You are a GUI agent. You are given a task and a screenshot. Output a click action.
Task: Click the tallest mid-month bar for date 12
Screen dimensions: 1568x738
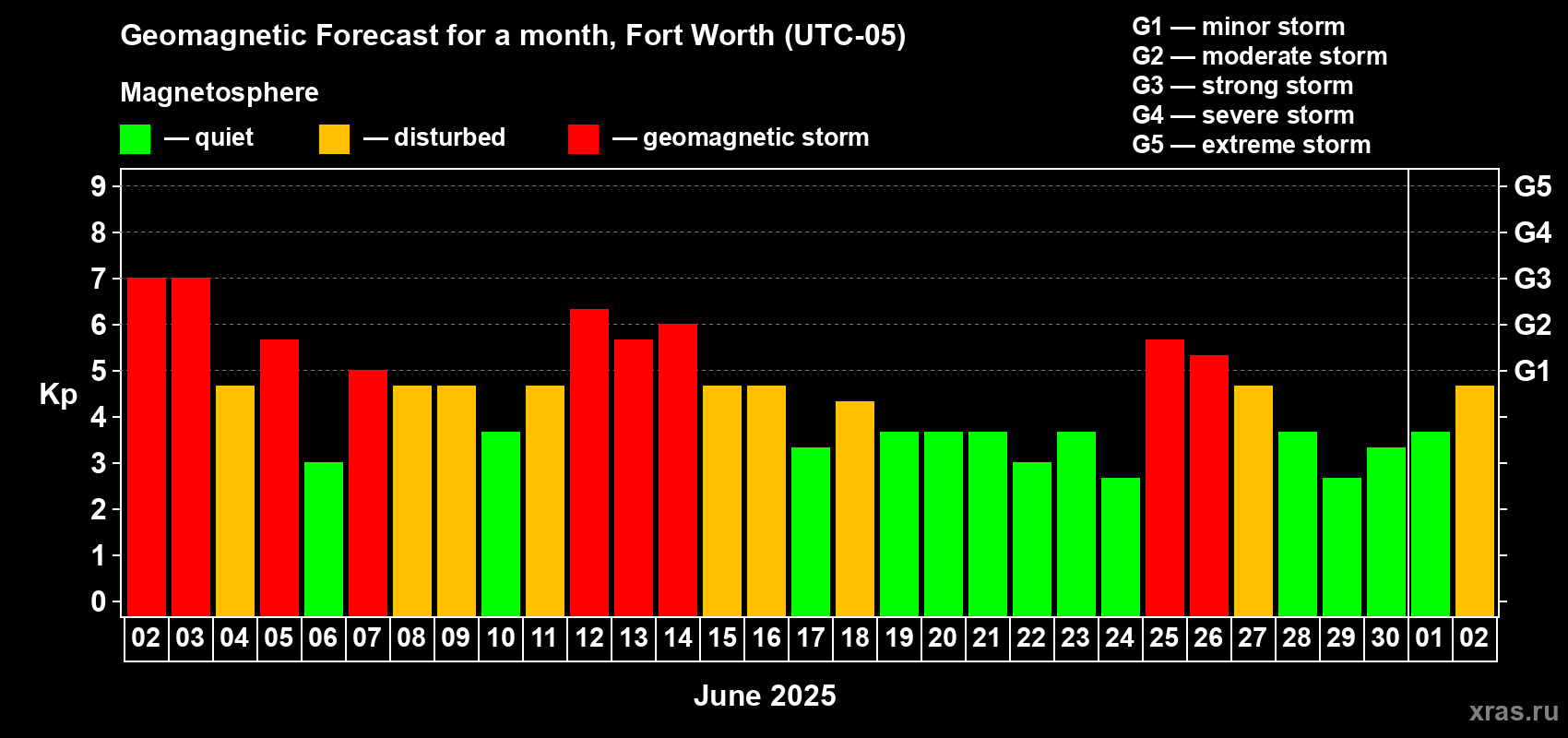[589, 462]
